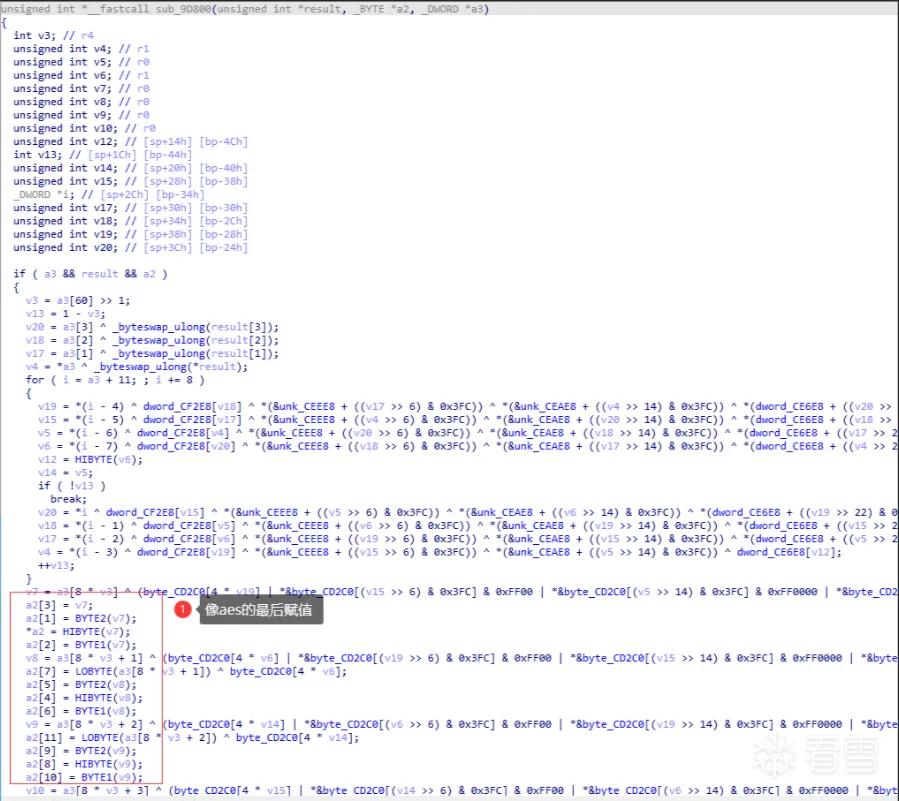
Task: Select the 'v9 = a3[8 * v3 + 2]' line
Action: pyautogui.click(x=462, y=724)
